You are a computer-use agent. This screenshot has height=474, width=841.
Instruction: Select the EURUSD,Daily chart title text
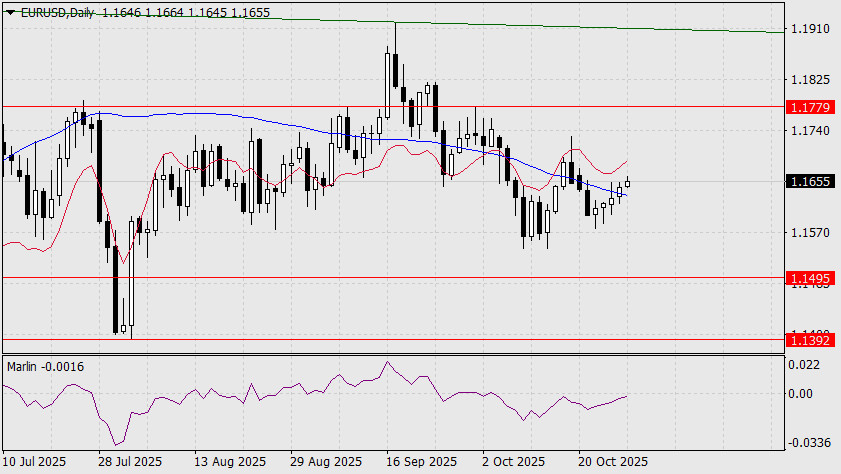click(57, 12)
